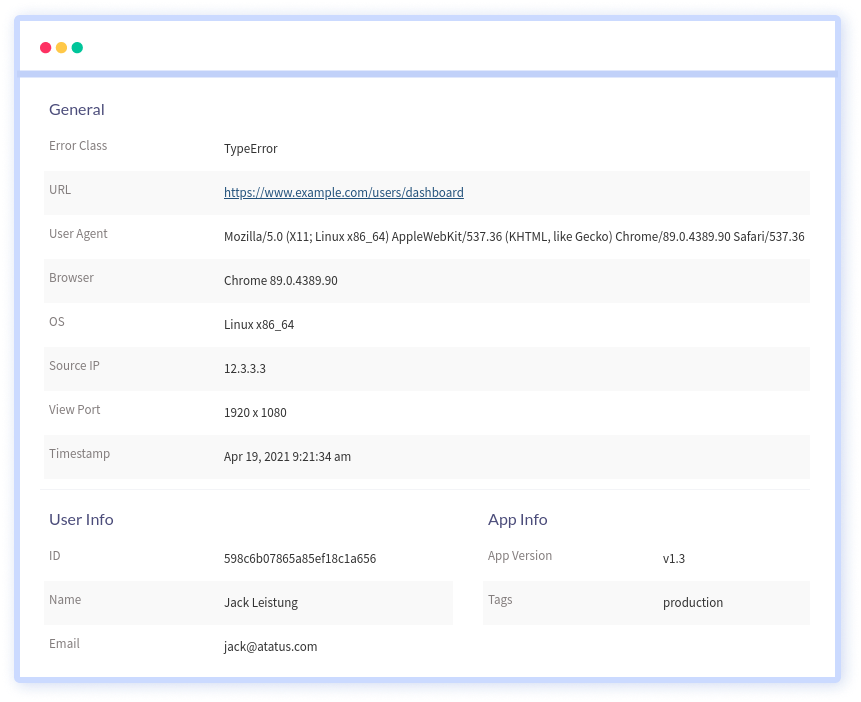This screenshot has width=861, height=702.
Task: Click the name Jack Leistung
Action: [260, 603]
